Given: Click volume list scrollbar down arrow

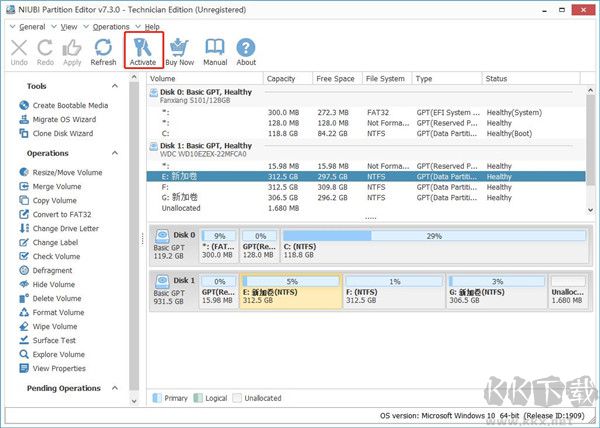Looking at the screenshot, I should pos(590,210).
